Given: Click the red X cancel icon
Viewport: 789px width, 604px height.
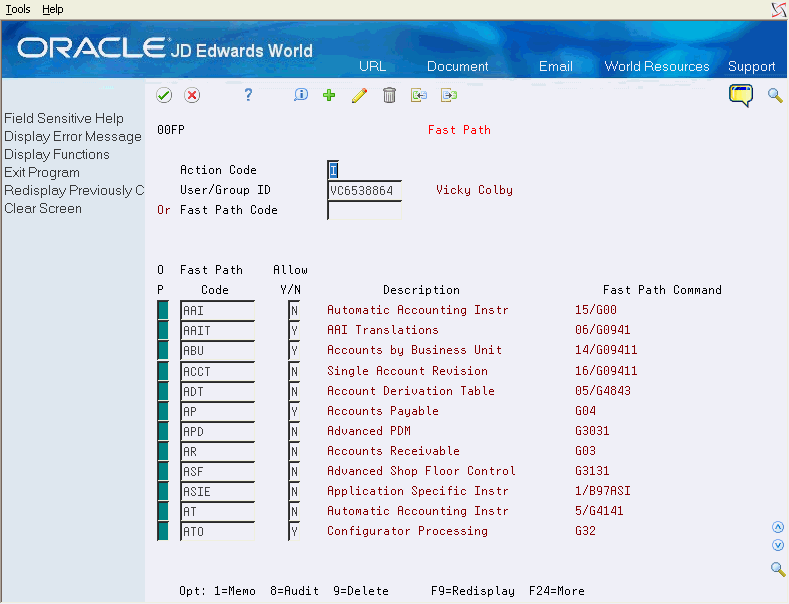Looking at the screenshot, I should [x=192, y=95].
